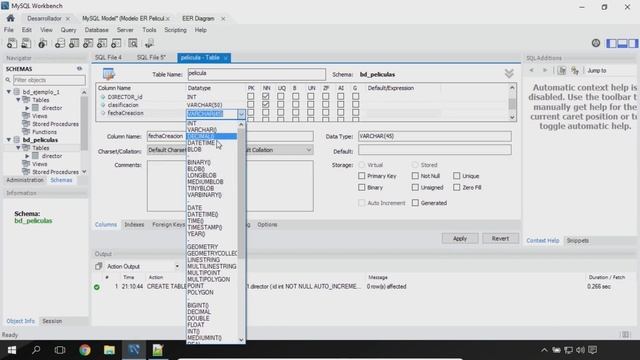
Task: Enable Not Null checkbox in column details
Action: coord(415,176)
